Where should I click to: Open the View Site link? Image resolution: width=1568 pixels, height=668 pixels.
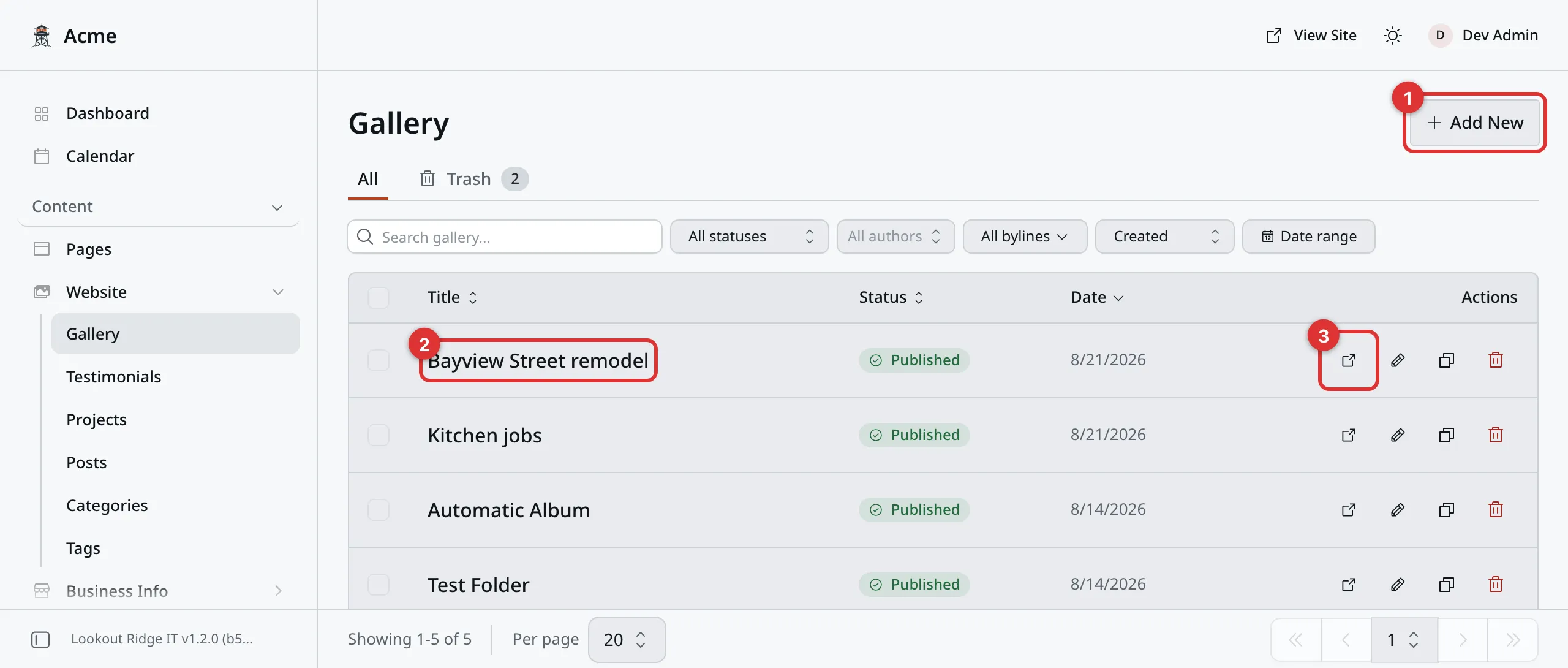pyautogui.click(x=1311, y=36)
